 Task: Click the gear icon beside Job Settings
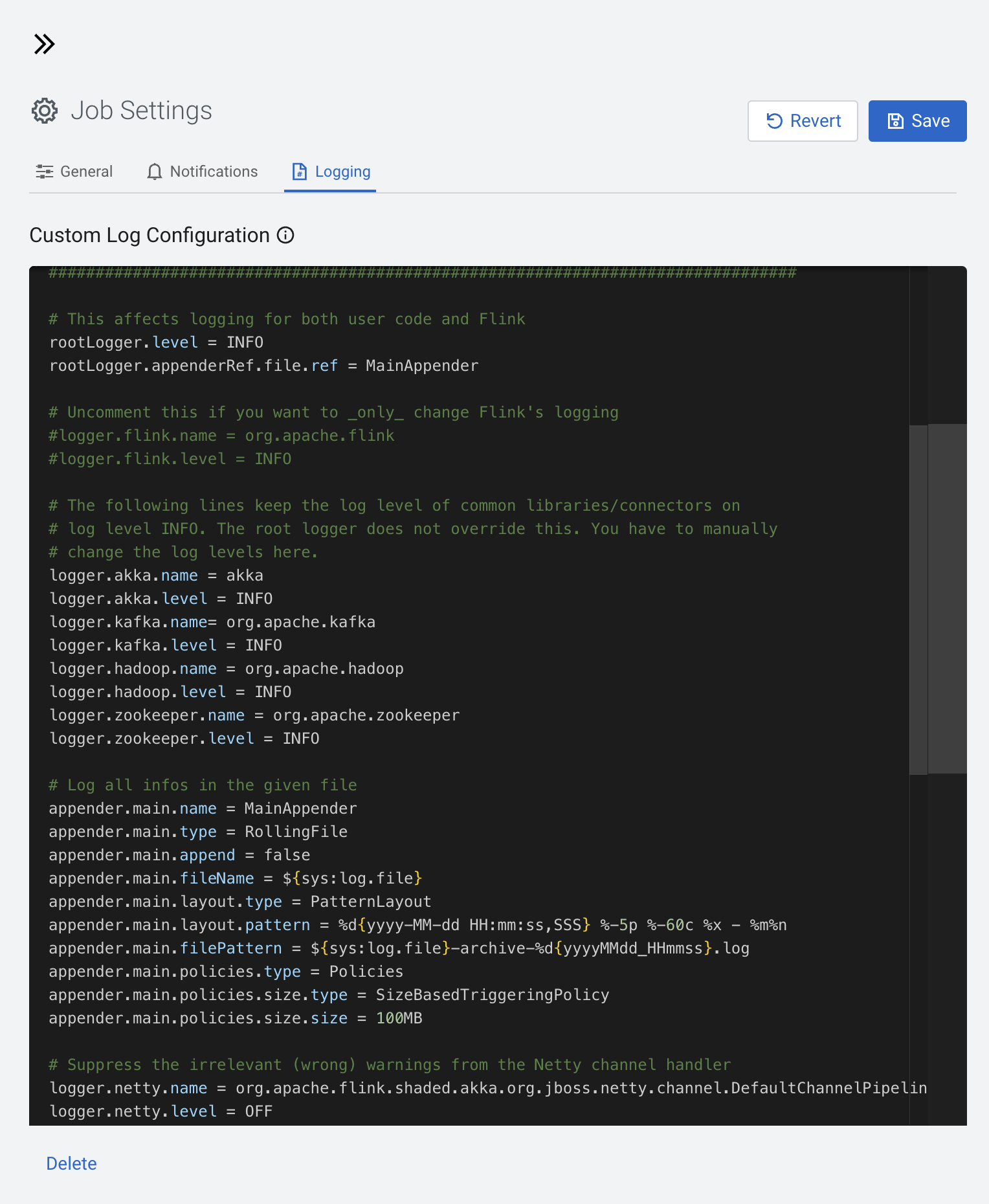click(x=45, y=111)
